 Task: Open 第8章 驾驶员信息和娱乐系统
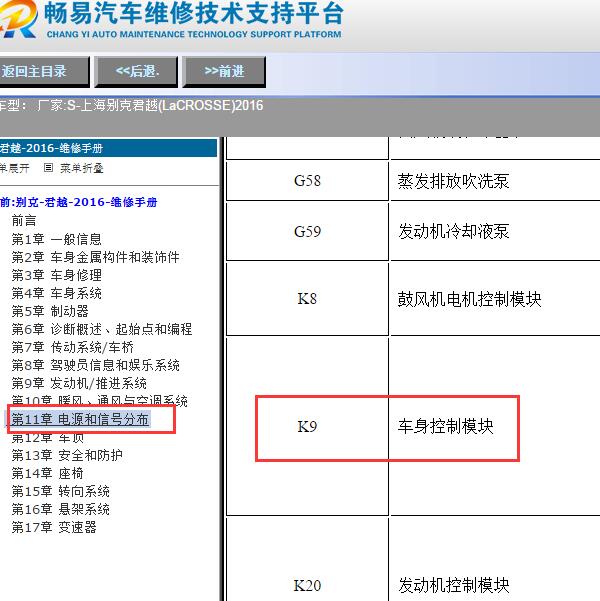coord(95,365)
